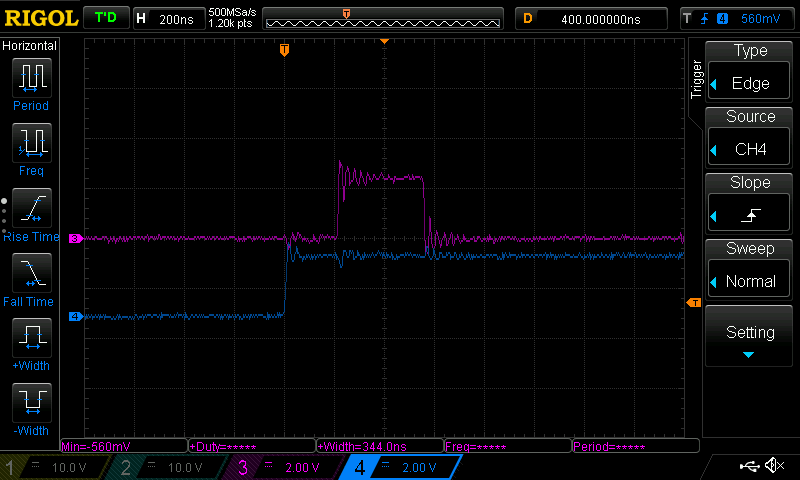Click the +Width=344.0ns measurement result

(x=380, y=446)
